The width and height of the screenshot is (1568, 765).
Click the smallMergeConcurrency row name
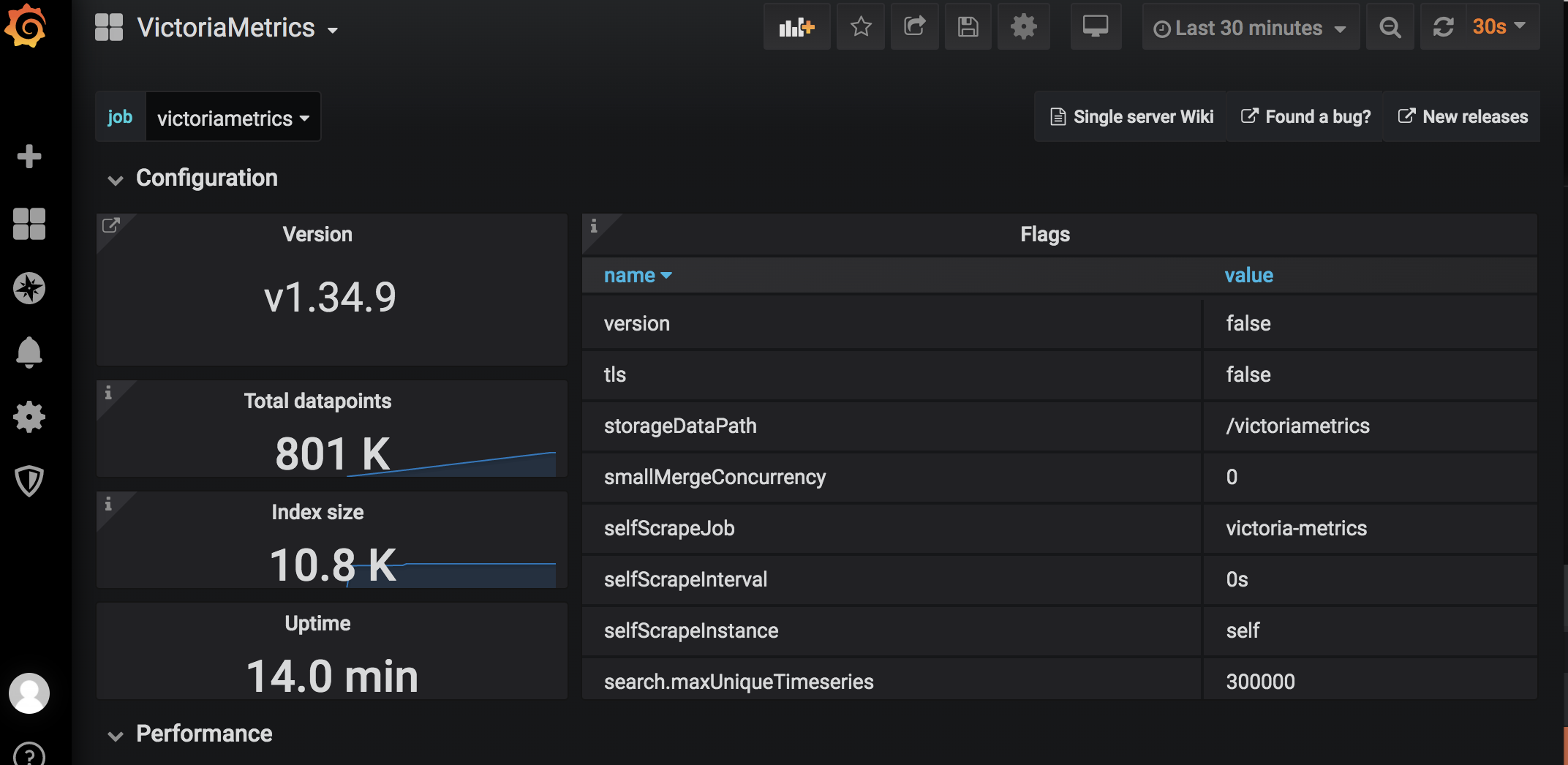coord(715,477)
